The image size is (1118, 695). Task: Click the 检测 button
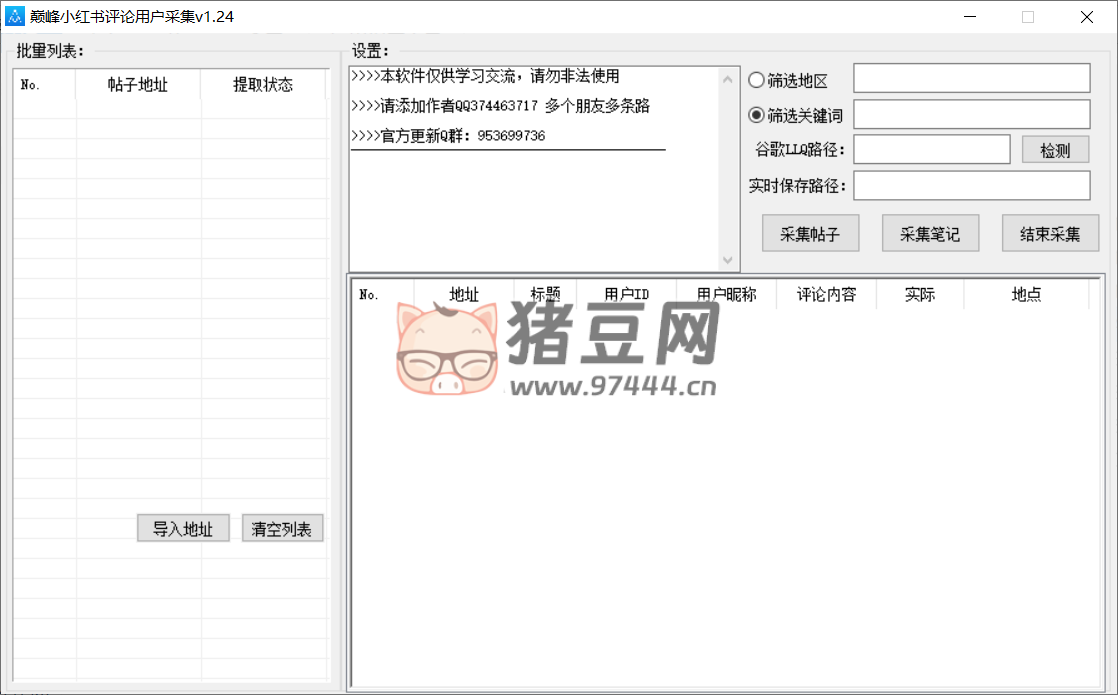click(1055, 150)
